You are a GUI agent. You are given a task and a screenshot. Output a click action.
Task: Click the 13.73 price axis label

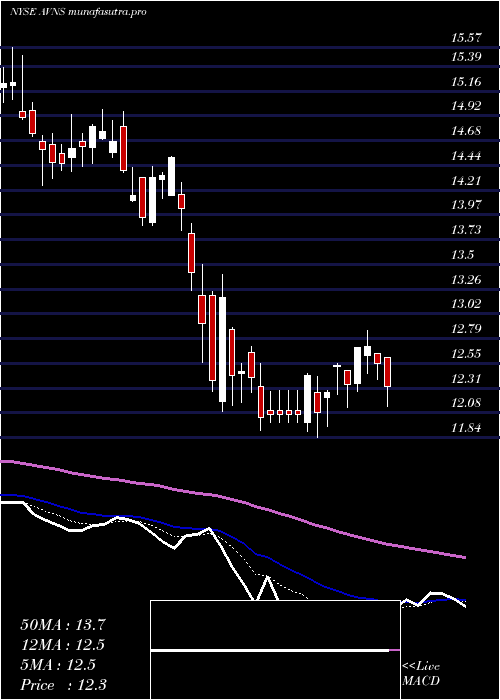click(x=467, y=230)
